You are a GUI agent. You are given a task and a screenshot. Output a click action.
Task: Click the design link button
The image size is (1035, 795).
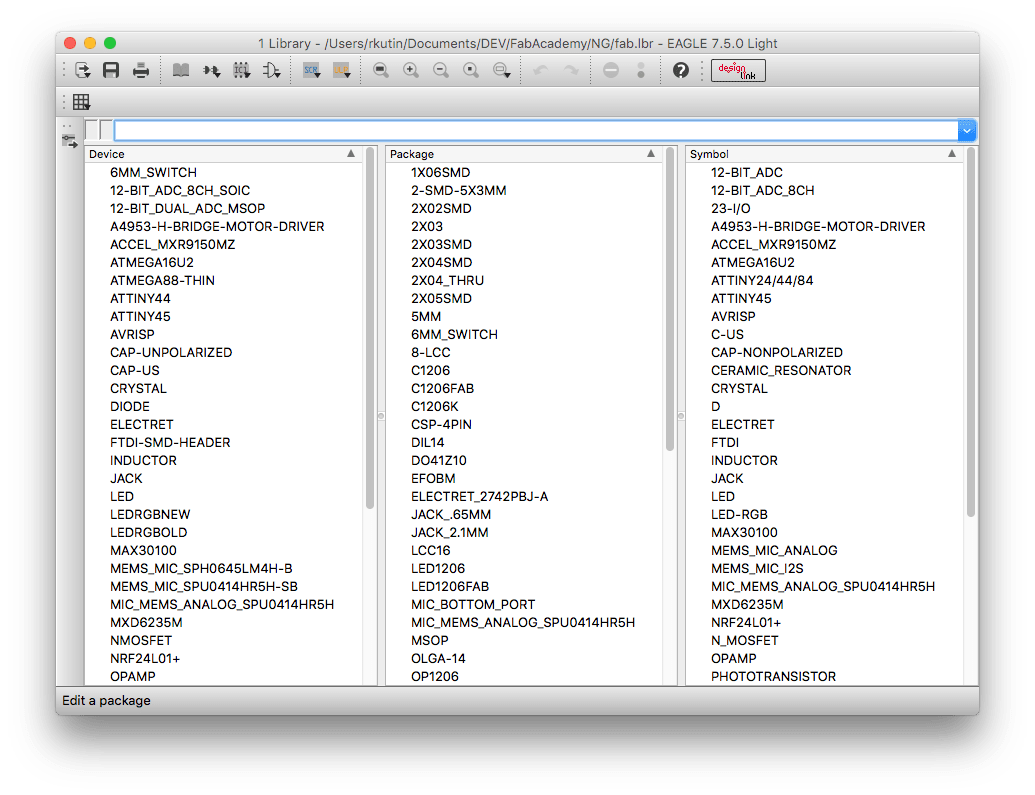click(738, 71)
